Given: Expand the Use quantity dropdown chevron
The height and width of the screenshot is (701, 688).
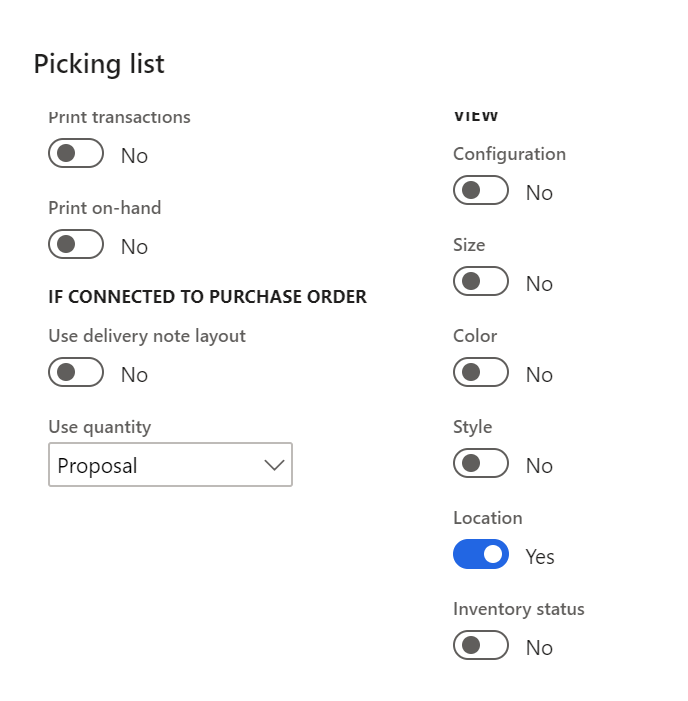Looking at the screenshot, I should [x=274, y=465].
